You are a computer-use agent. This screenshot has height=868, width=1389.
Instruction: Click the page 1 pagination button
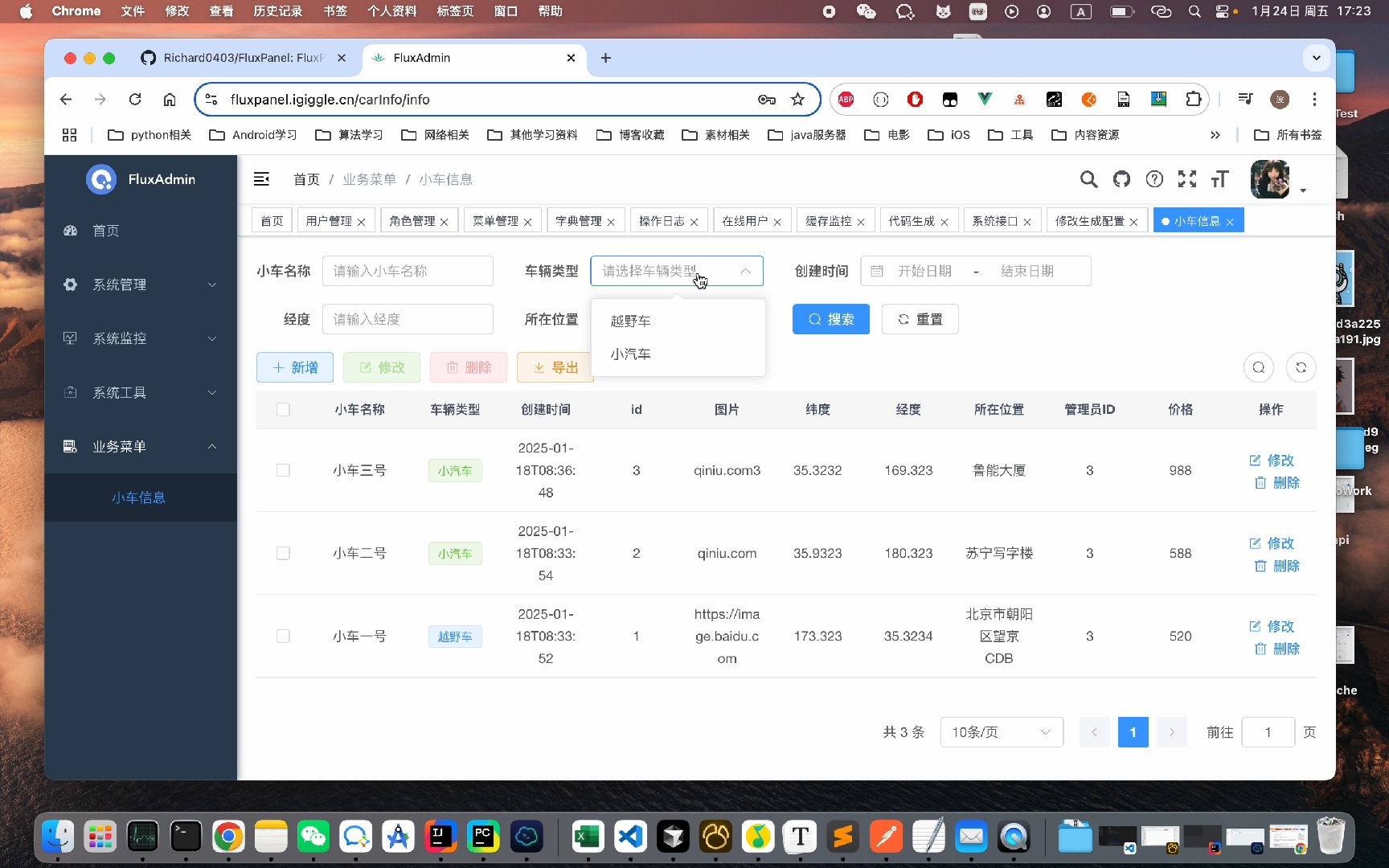click(x=1133, y=732)
